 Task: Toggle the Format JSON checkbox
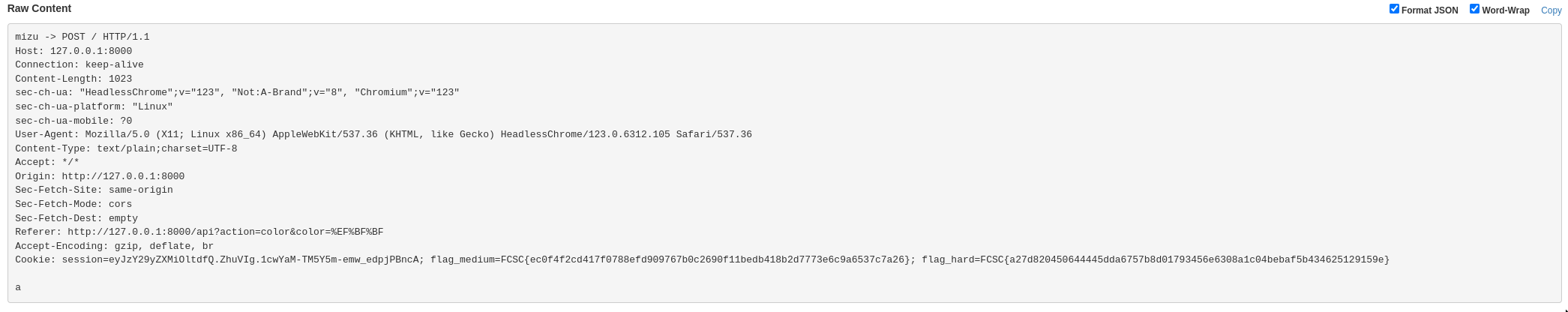click(1394, 9)
